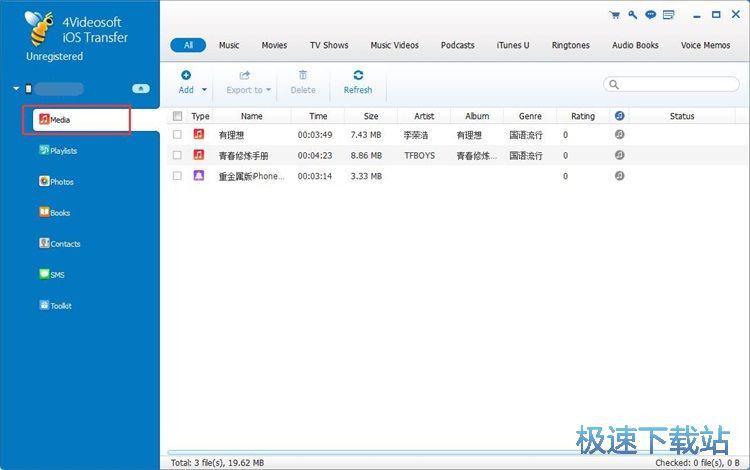This screenshot has width=750, height=470.
Task: Toggle the select-all checkbox in header
Action: [x=177, y=116]
